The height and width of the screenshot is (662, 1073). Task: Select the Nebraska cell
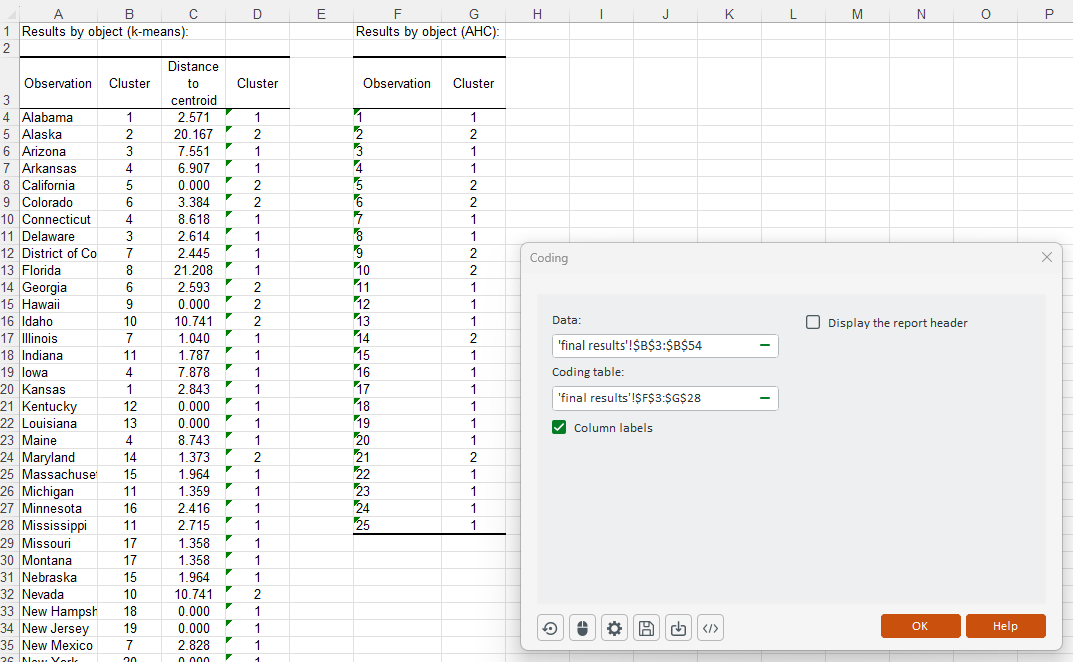58,577
